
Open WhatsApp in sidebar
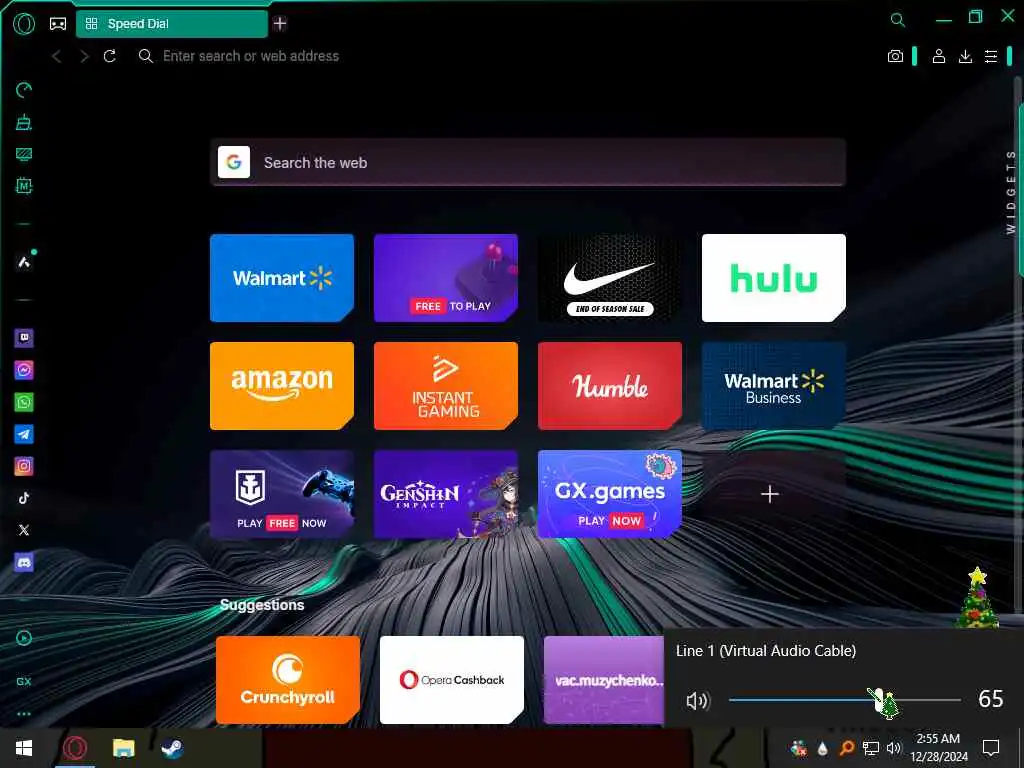point(24,402)
